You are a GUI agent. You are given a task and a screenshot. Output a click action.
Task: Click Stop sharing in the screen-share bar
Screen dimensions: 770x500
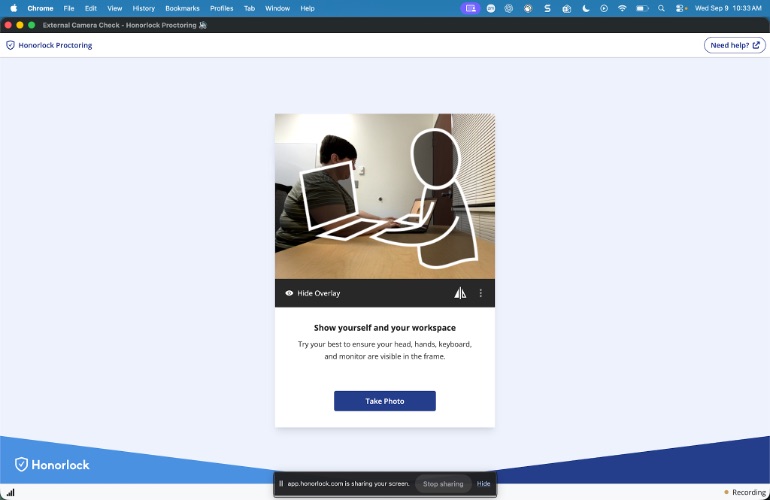coord(443,484)
